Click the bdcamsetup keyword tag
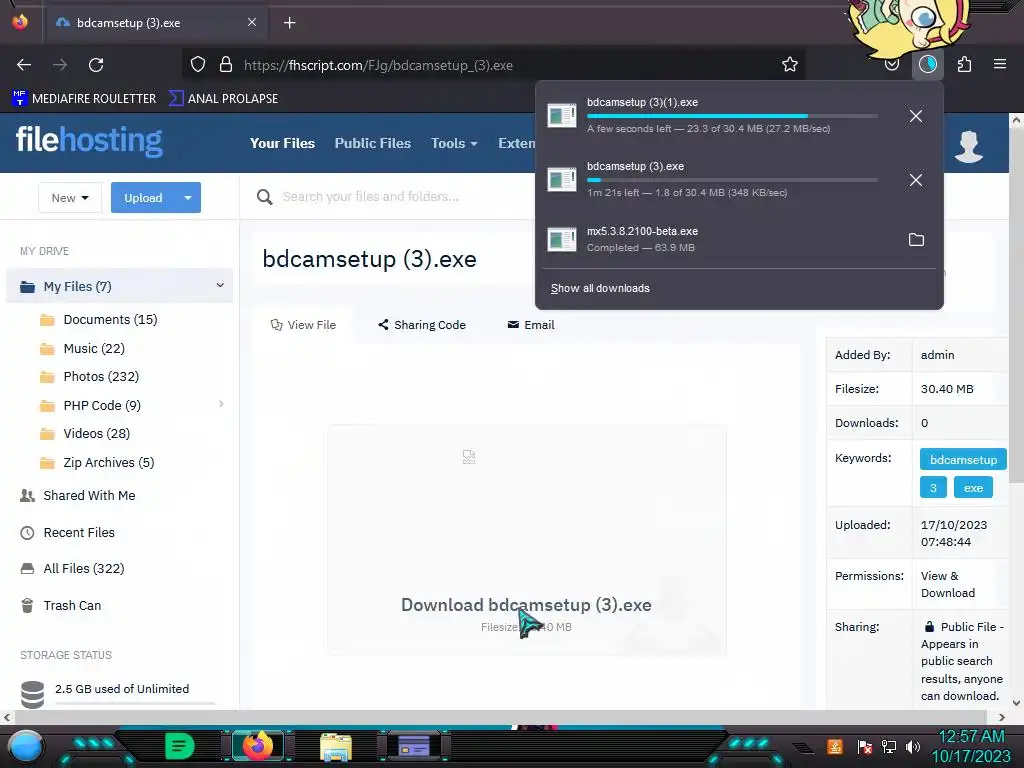 click(963, 459)
